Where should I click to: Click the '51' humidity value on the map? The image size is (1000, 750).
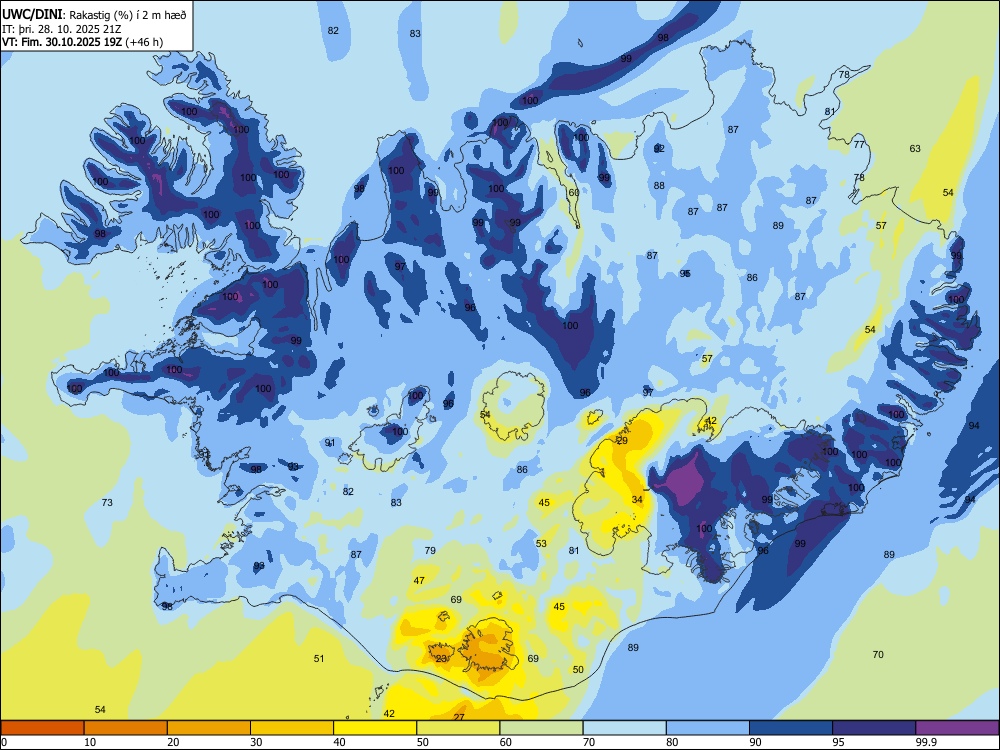click(319, 659)
